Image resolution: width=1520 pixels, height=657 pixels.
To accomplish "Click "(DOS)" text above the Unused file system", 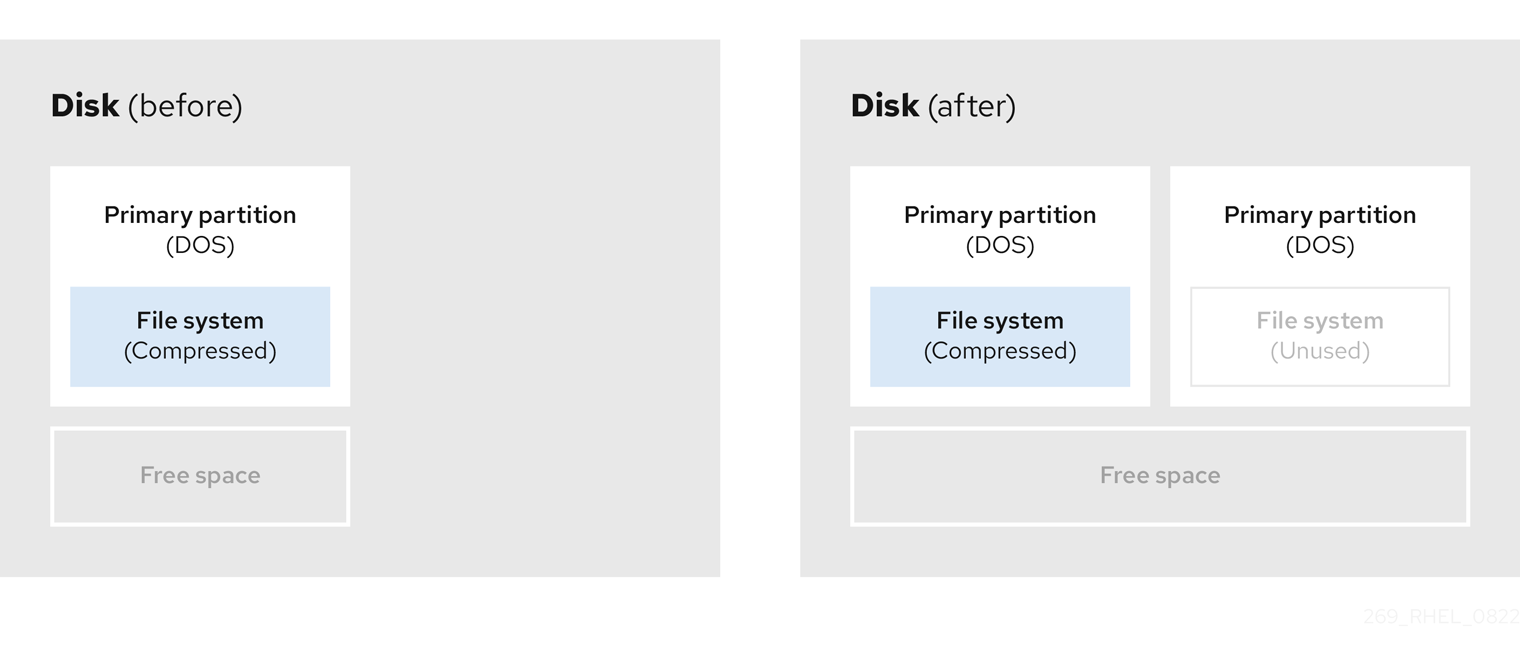I will [x=1320, y=245].
